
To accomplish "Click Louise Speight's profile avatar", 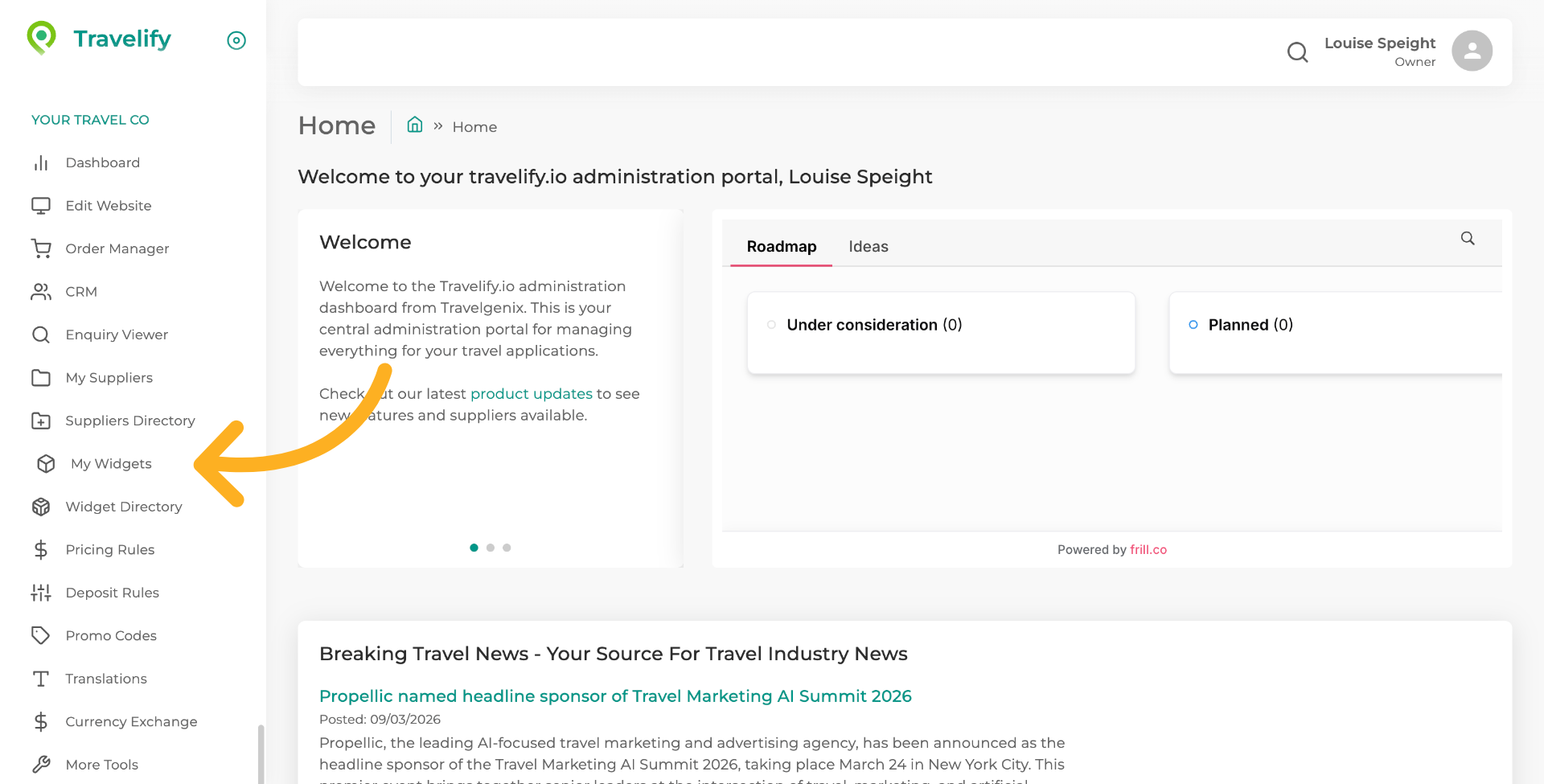I will point(1472,51).
